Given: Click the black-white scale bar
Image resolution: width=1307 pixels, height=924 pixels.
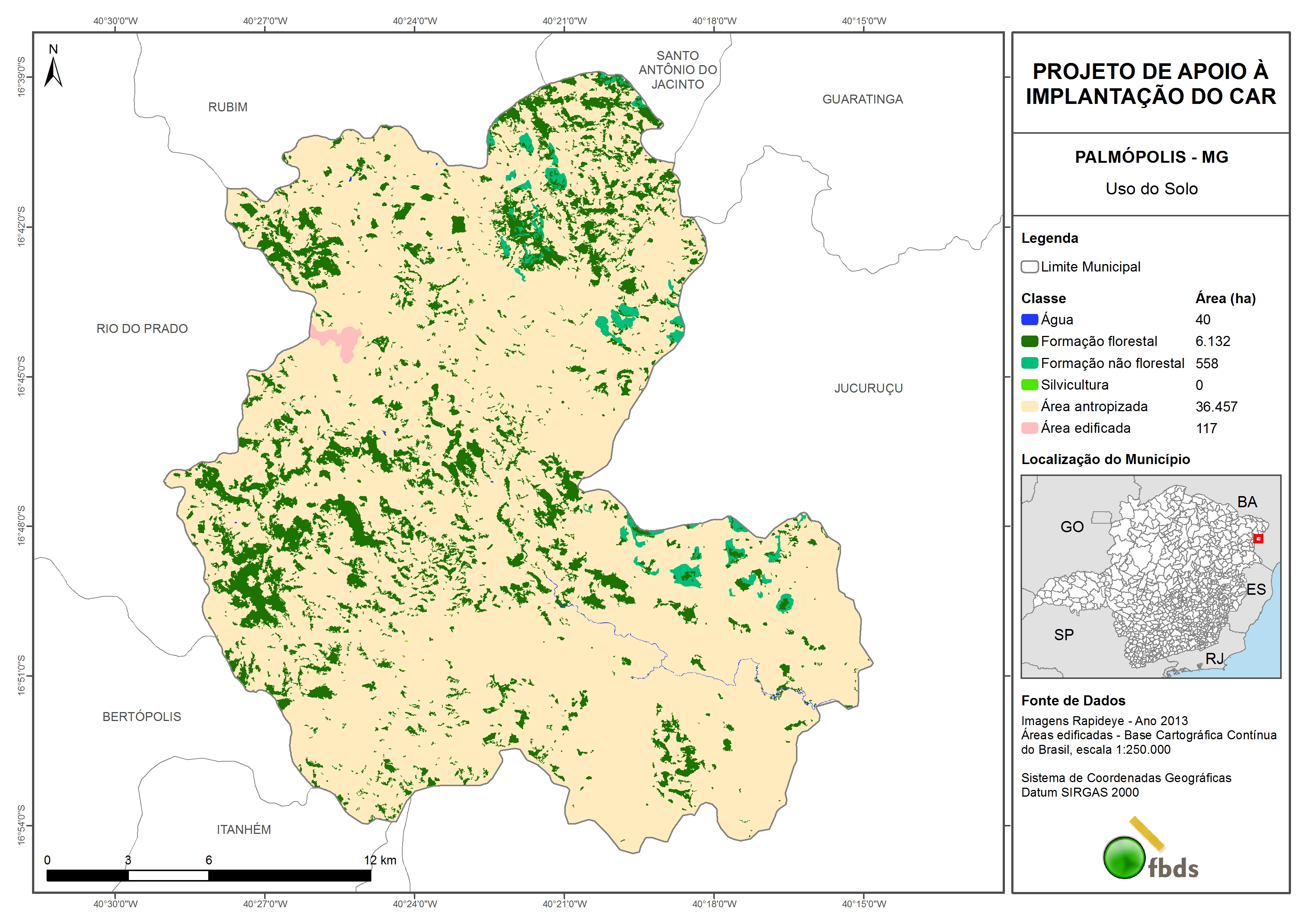Looking at the screenshot, I should coord(208,875).
